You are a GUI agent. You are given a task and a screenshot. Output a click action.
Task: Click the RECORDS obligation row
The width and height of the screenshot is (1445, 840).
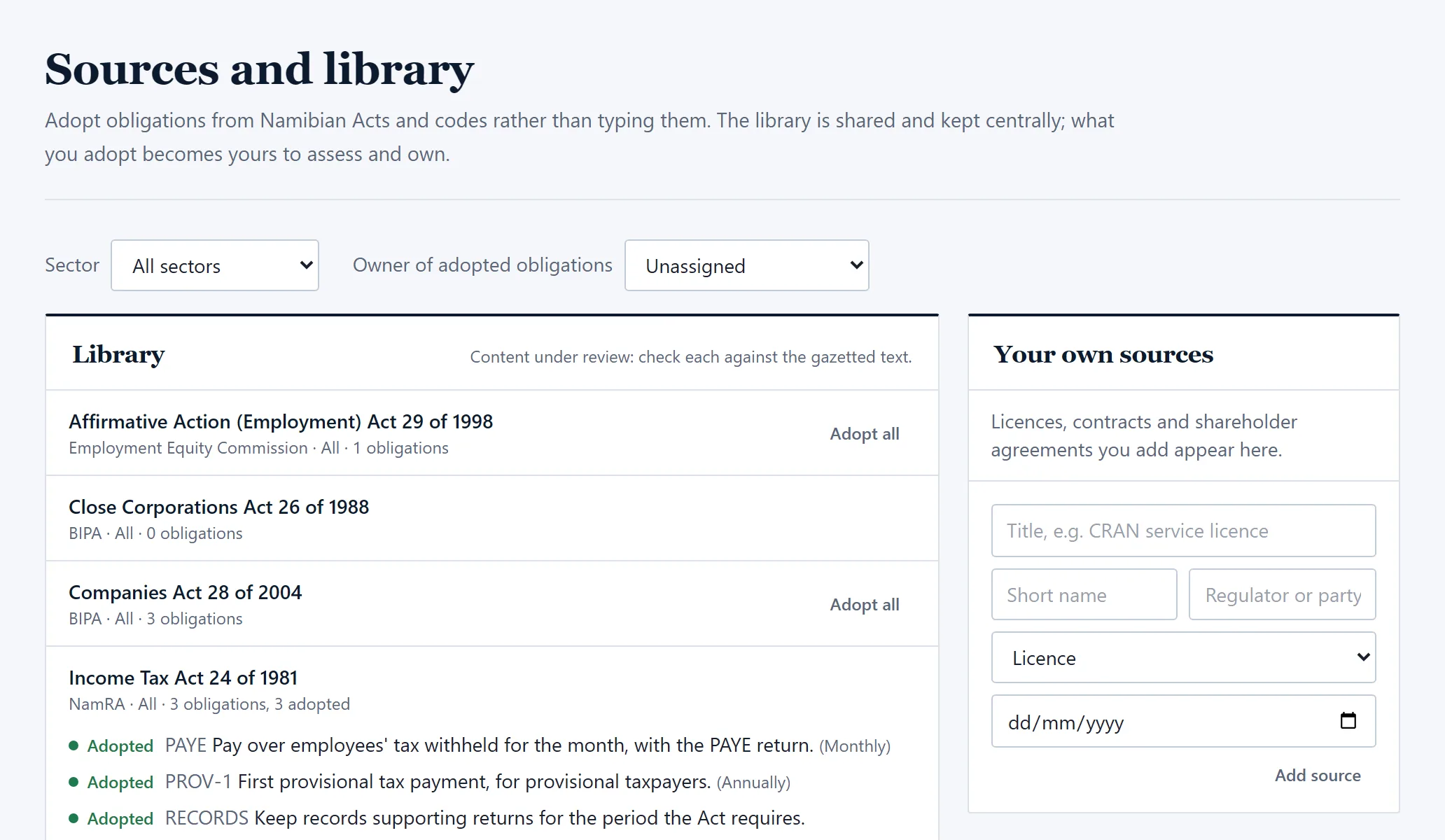coord(437,818)
